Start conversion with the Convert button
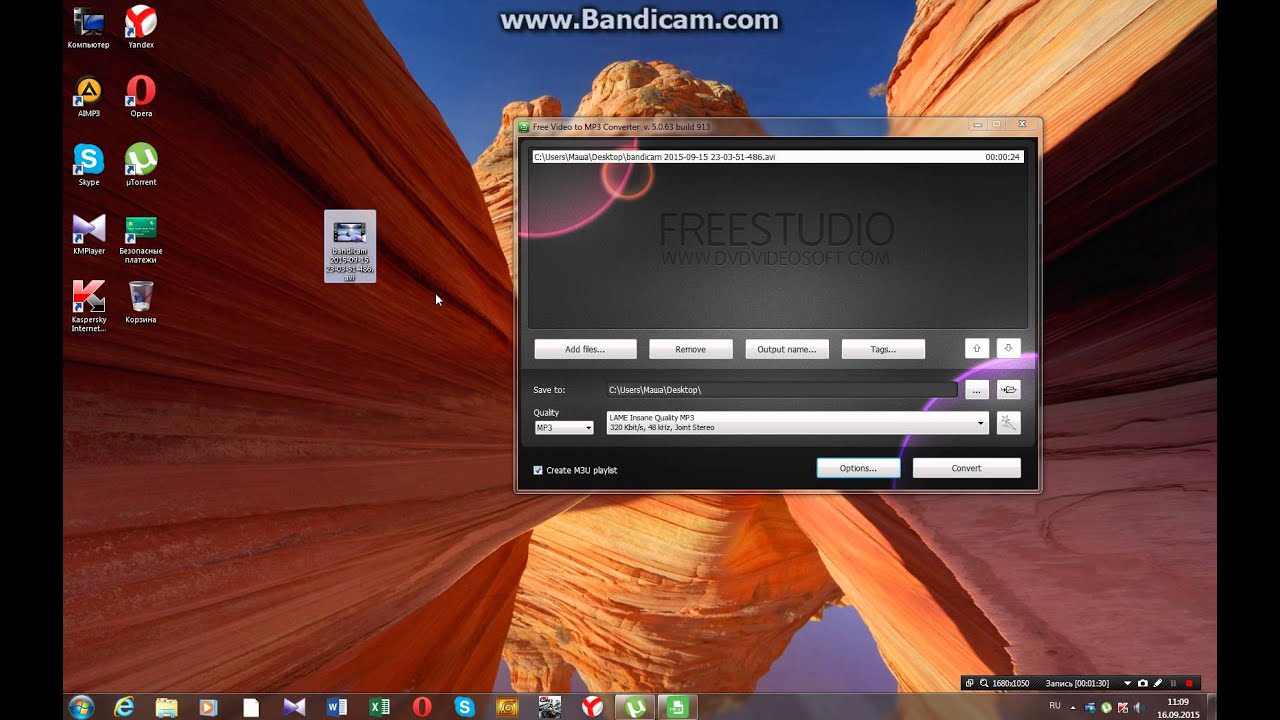Screen dimensions: 1280x720 point(966,468)
